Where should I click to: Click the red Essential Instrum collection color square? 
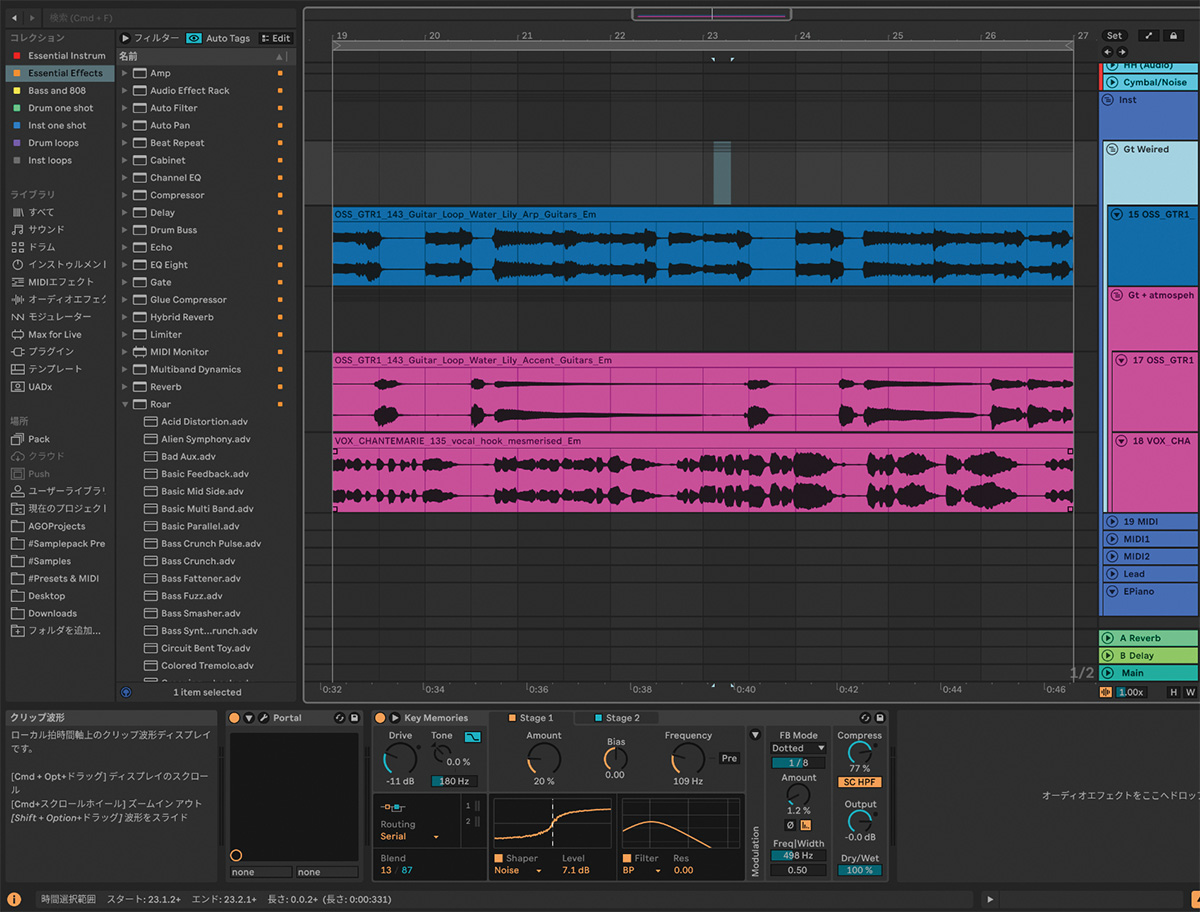click(x=16, y=56)
